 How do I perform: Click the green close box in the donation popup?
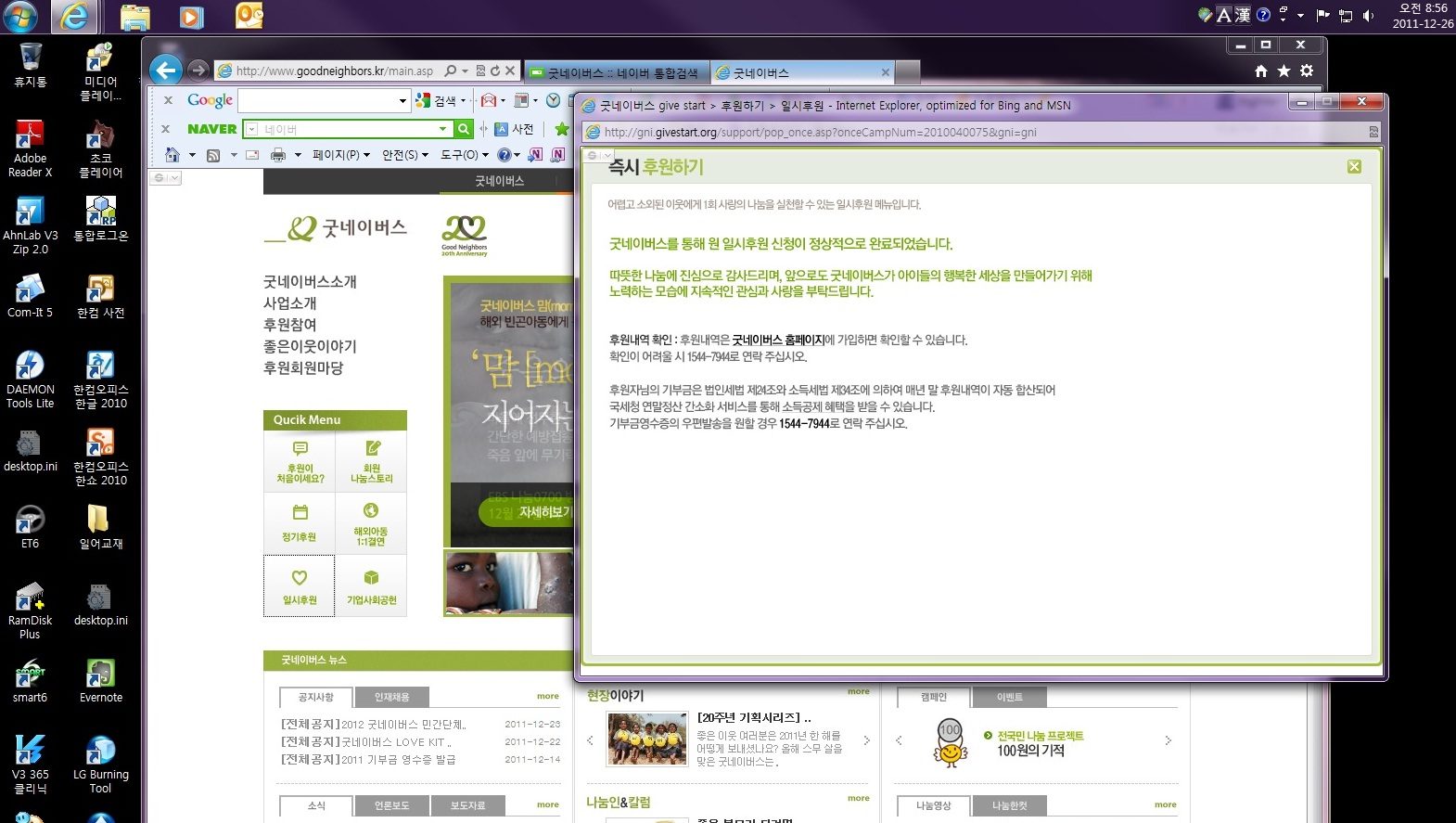1354,166
